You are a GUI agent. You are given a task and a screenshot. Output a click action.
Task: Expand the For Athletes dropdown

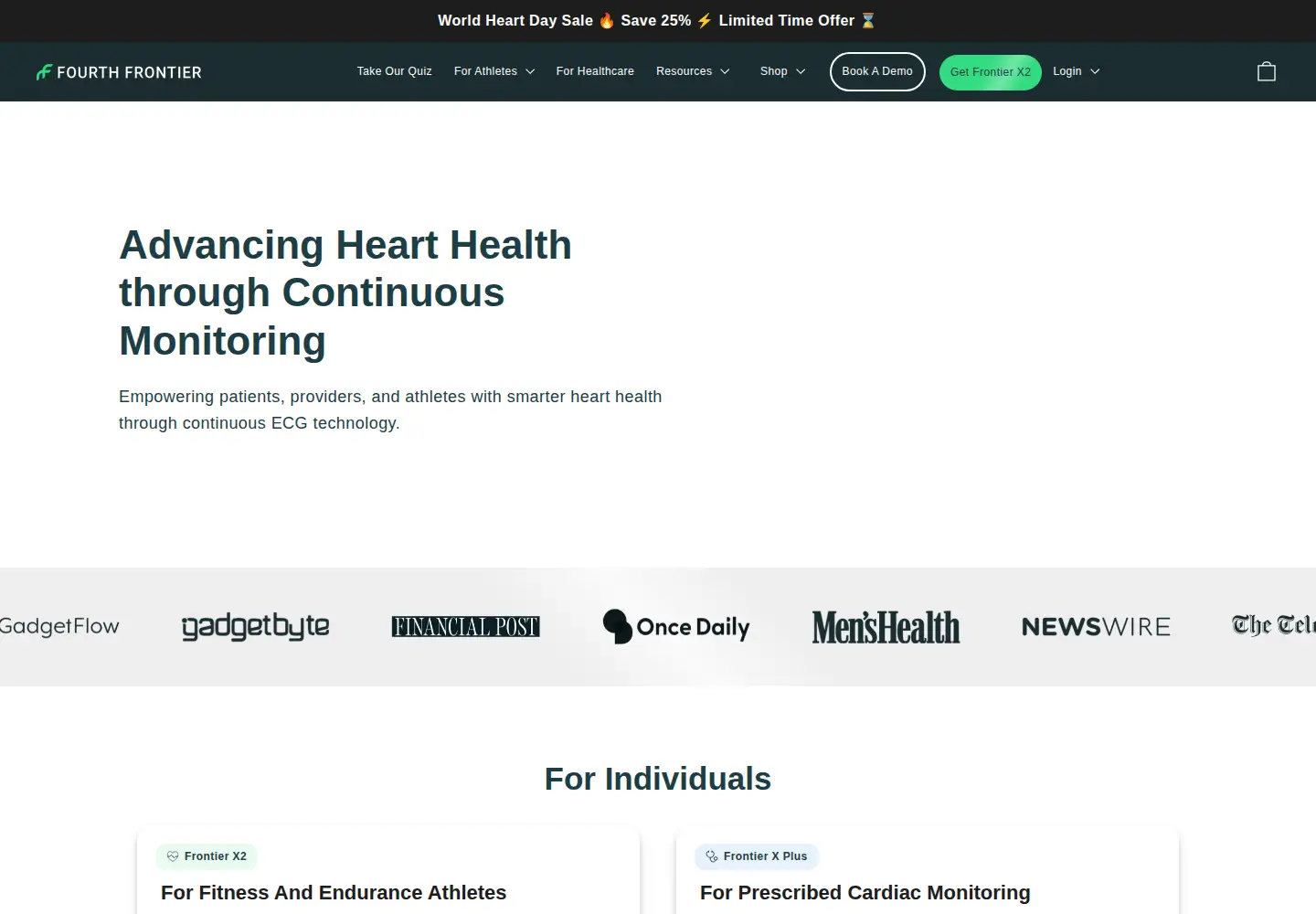click(x=494, y=71)
